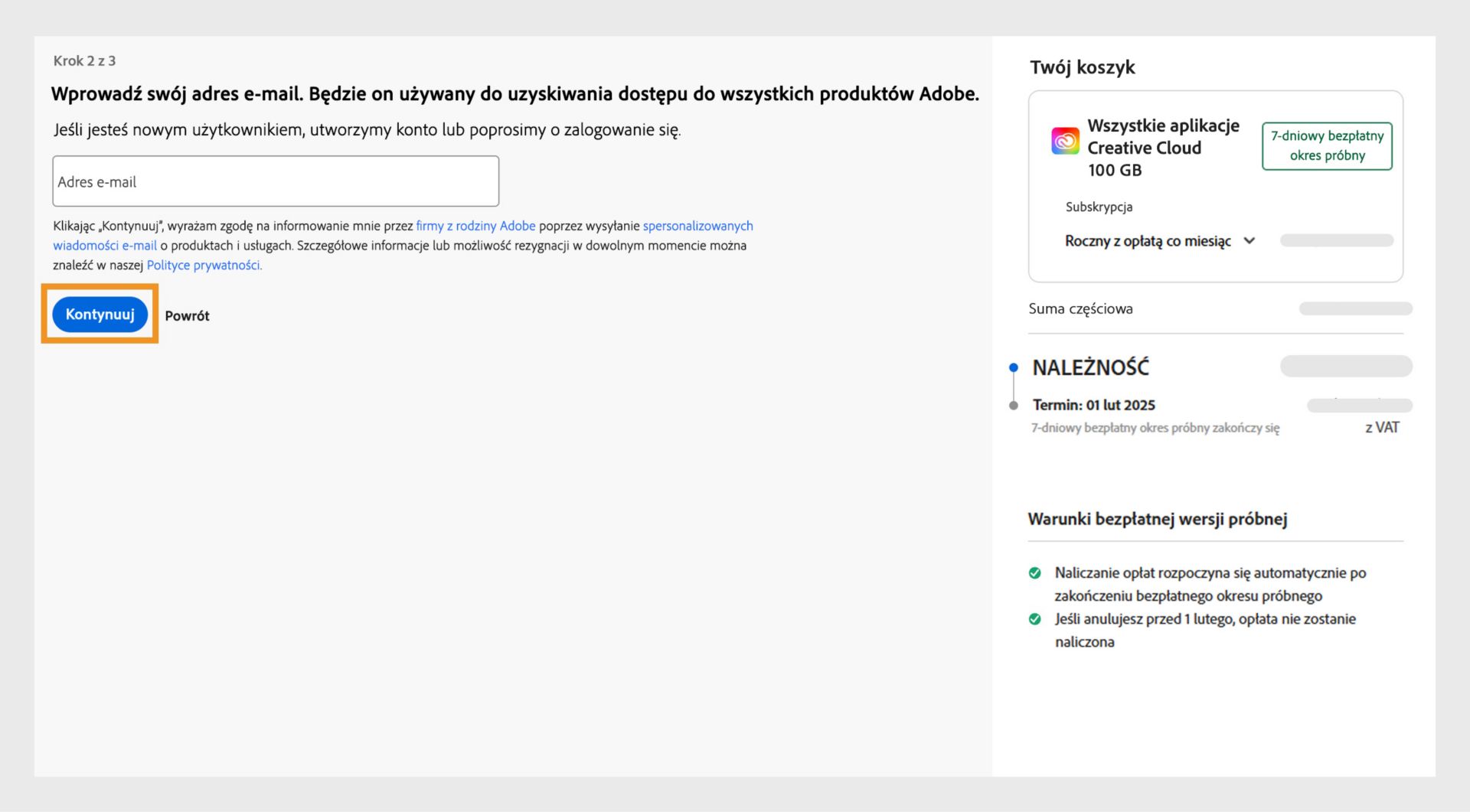Click the green checkmark beside 'Naliczanie opłat'
1470x812 pixels.
pyautogui.click(x=1035, y=573)
